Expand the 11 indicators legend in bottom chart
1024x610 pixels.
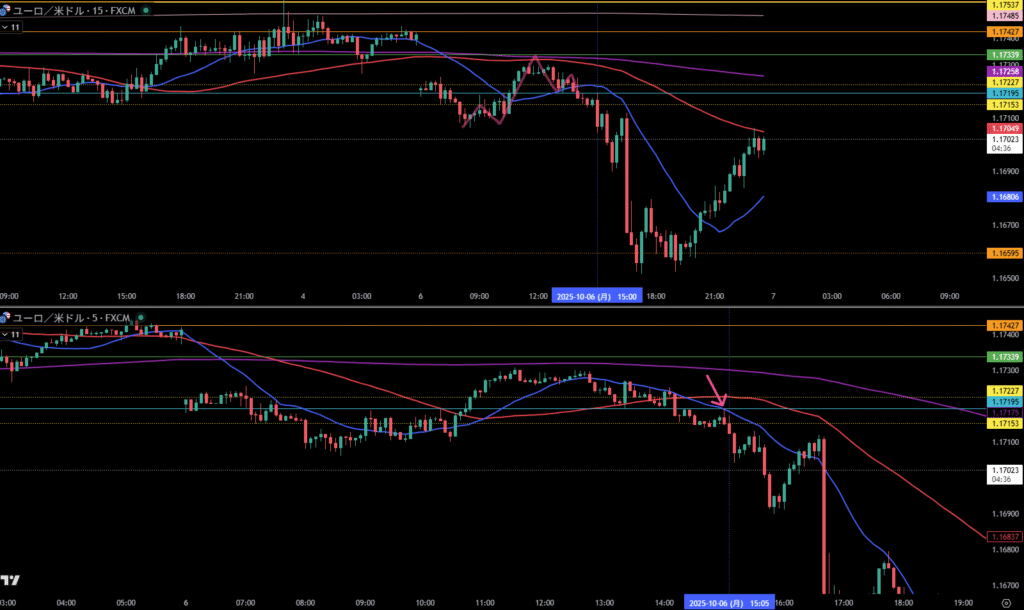pos(12,333)
